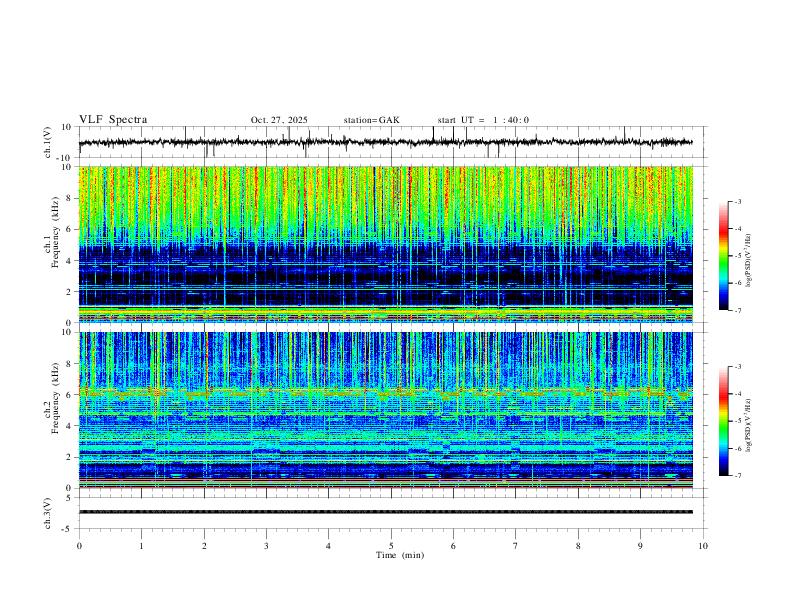792x612 pixels.
Task: Click the '-7' label on ch.1 color bar
Action: point(737,311)
